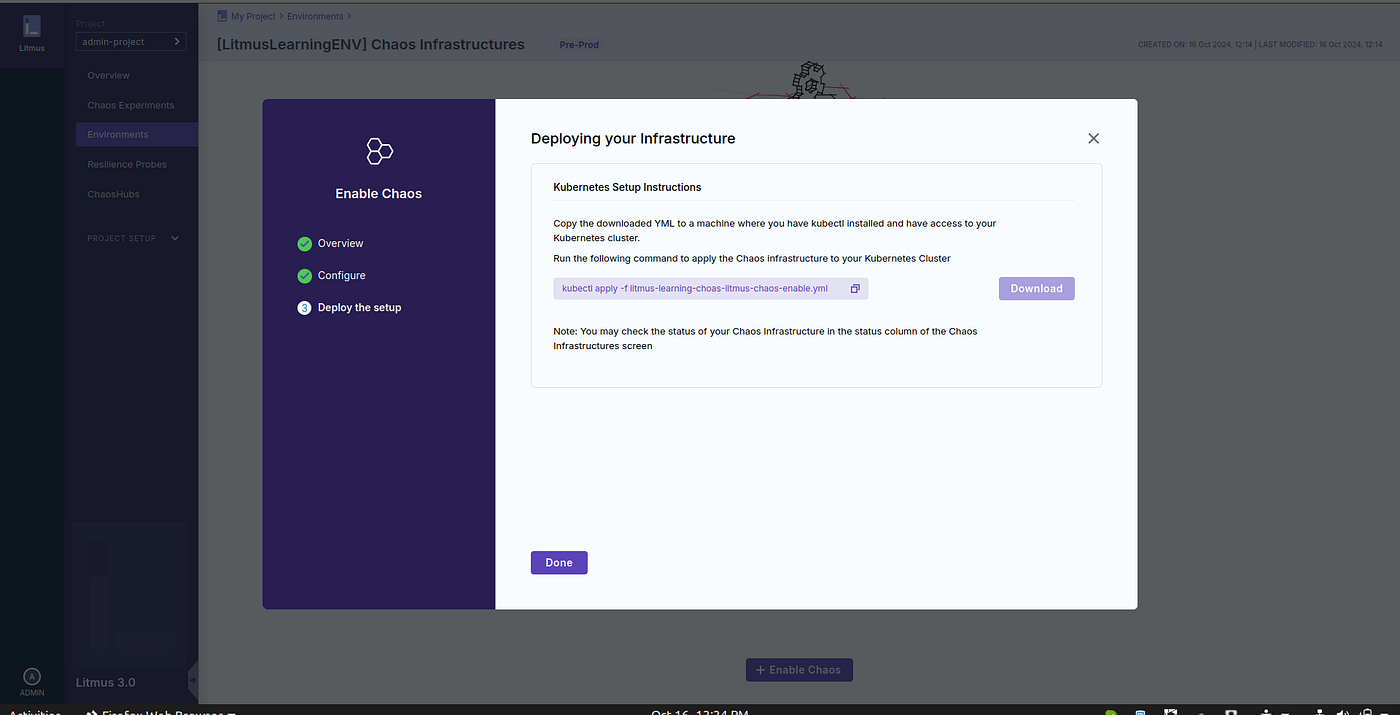Open the admin-project selector

[x=131, y=42]
